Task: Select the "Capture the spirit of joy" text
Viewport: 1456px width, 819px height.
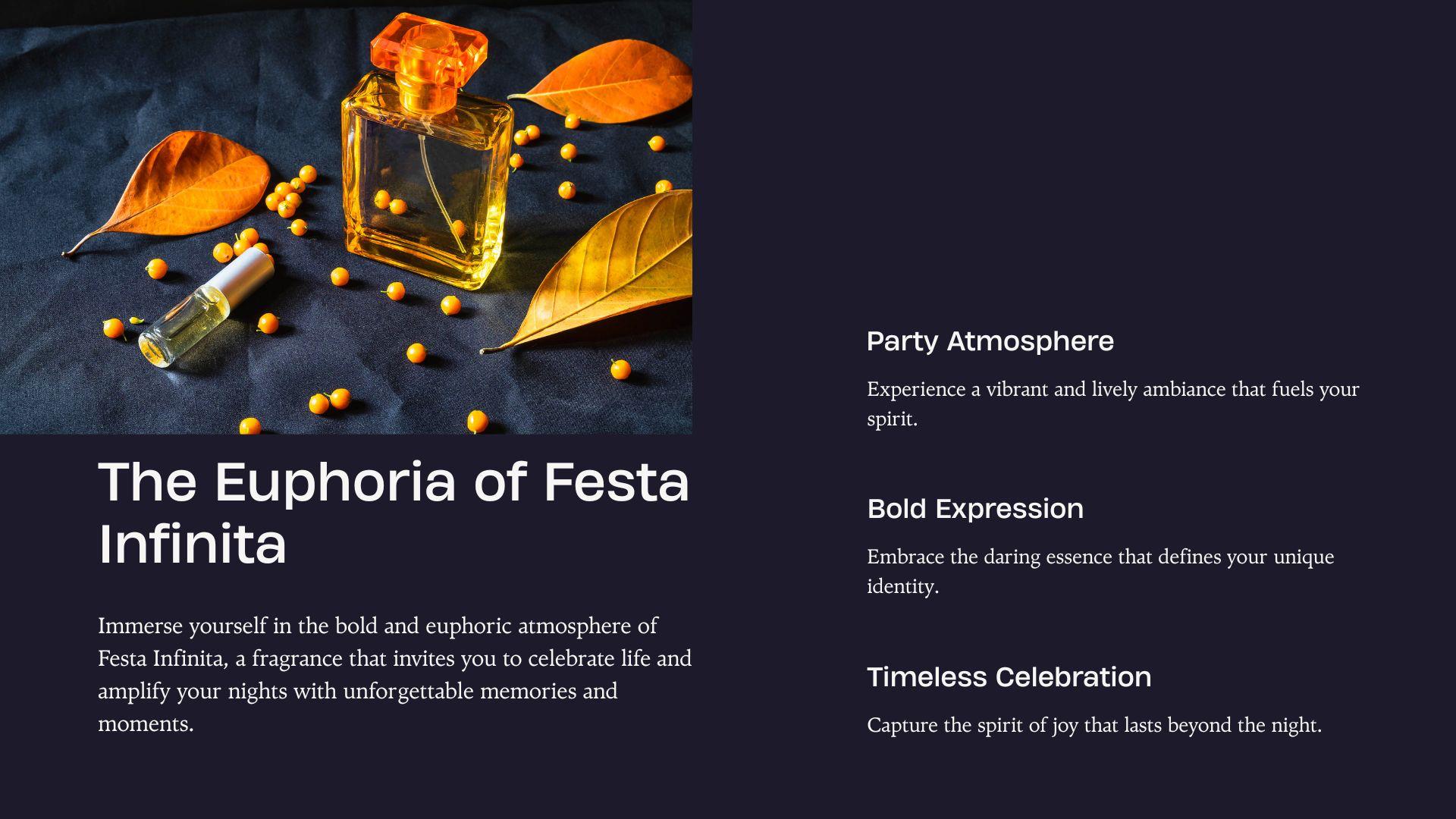Action: pos(1094,726)
